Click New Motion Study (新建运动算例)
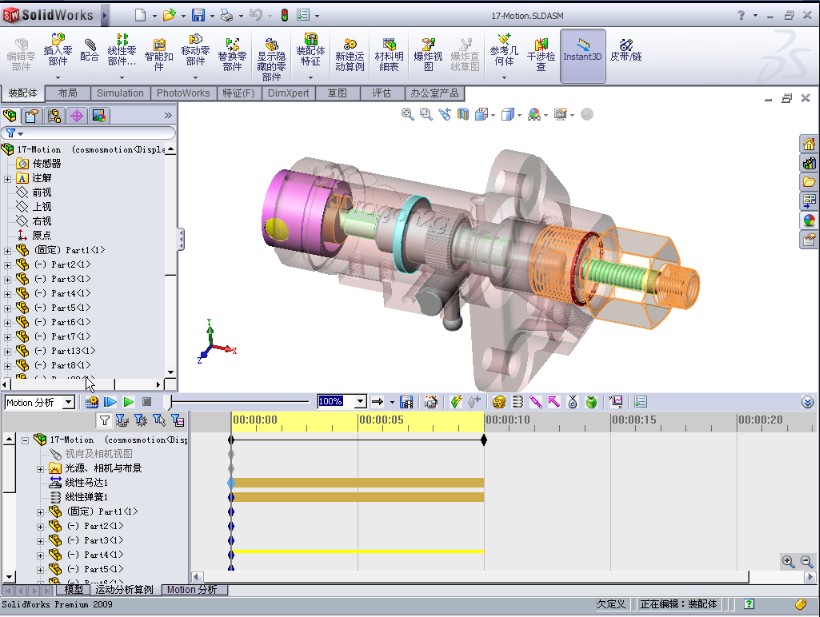Image resolution: width=820 pixels, height=617 pixels. (349, 55)
